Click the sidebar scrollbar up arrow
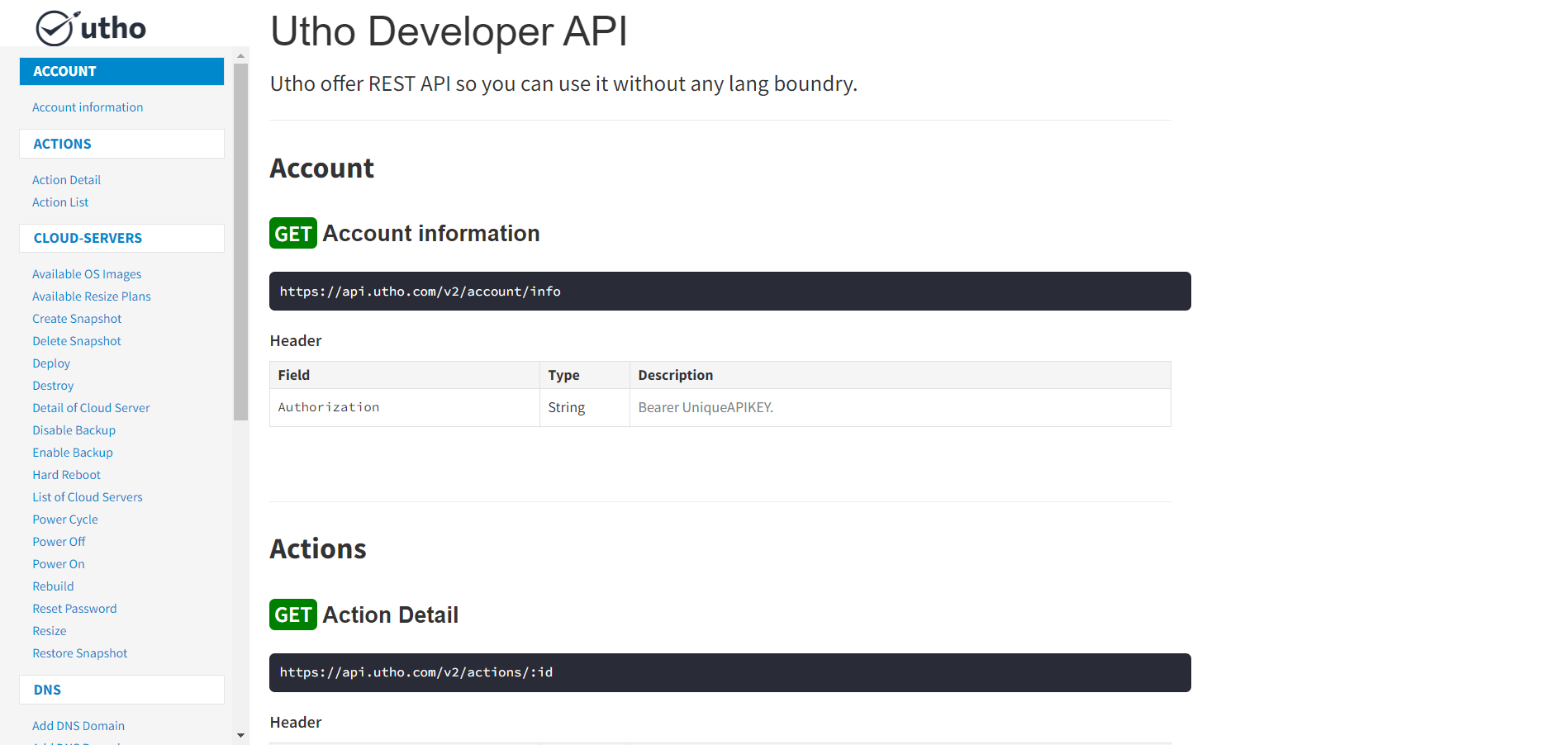Screen dimensions: 1568x745 [x=240, y=56]
